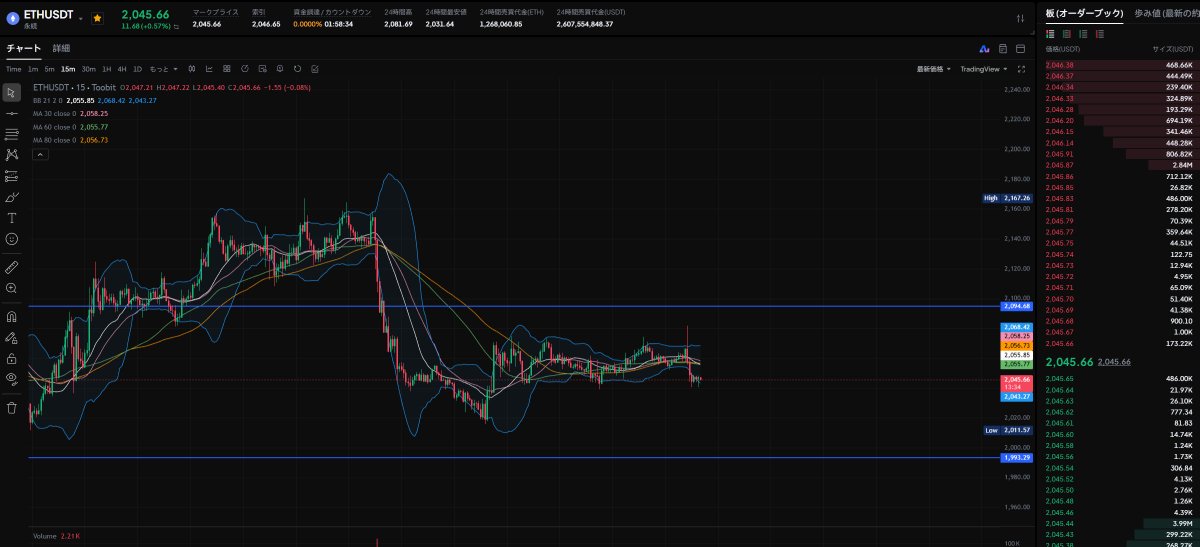Click the alert clock icon in chart toolbar
1200x547 pixels.
pyautogui.click(x=280, y=69)
